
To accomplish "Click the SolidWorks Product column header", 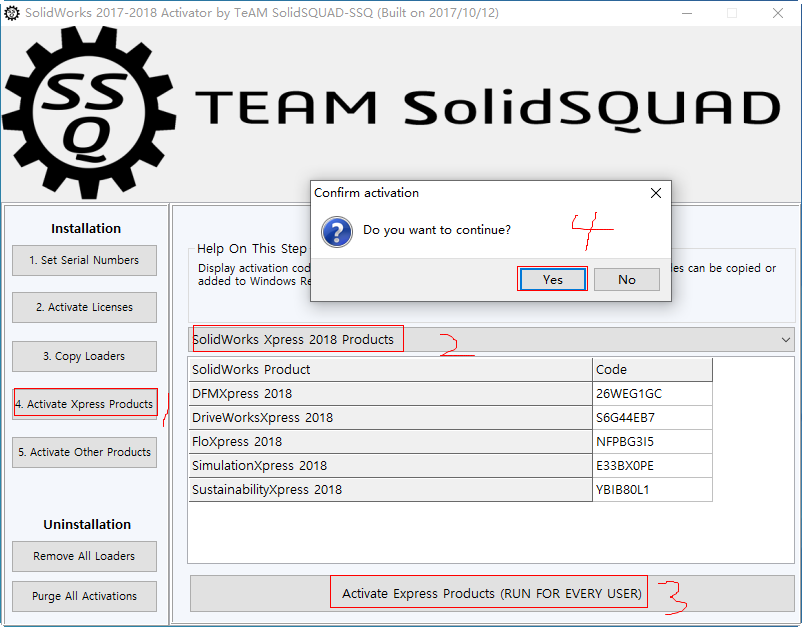I will [390, 369].
